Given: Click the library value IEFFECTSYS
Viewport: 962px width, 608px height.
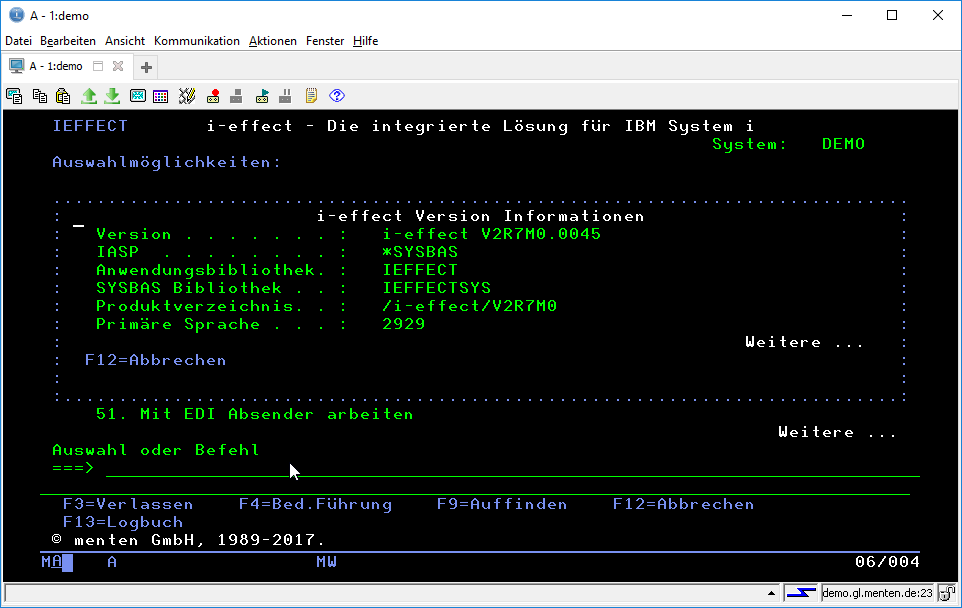Looking at the screenshot, I should [437, 288].
